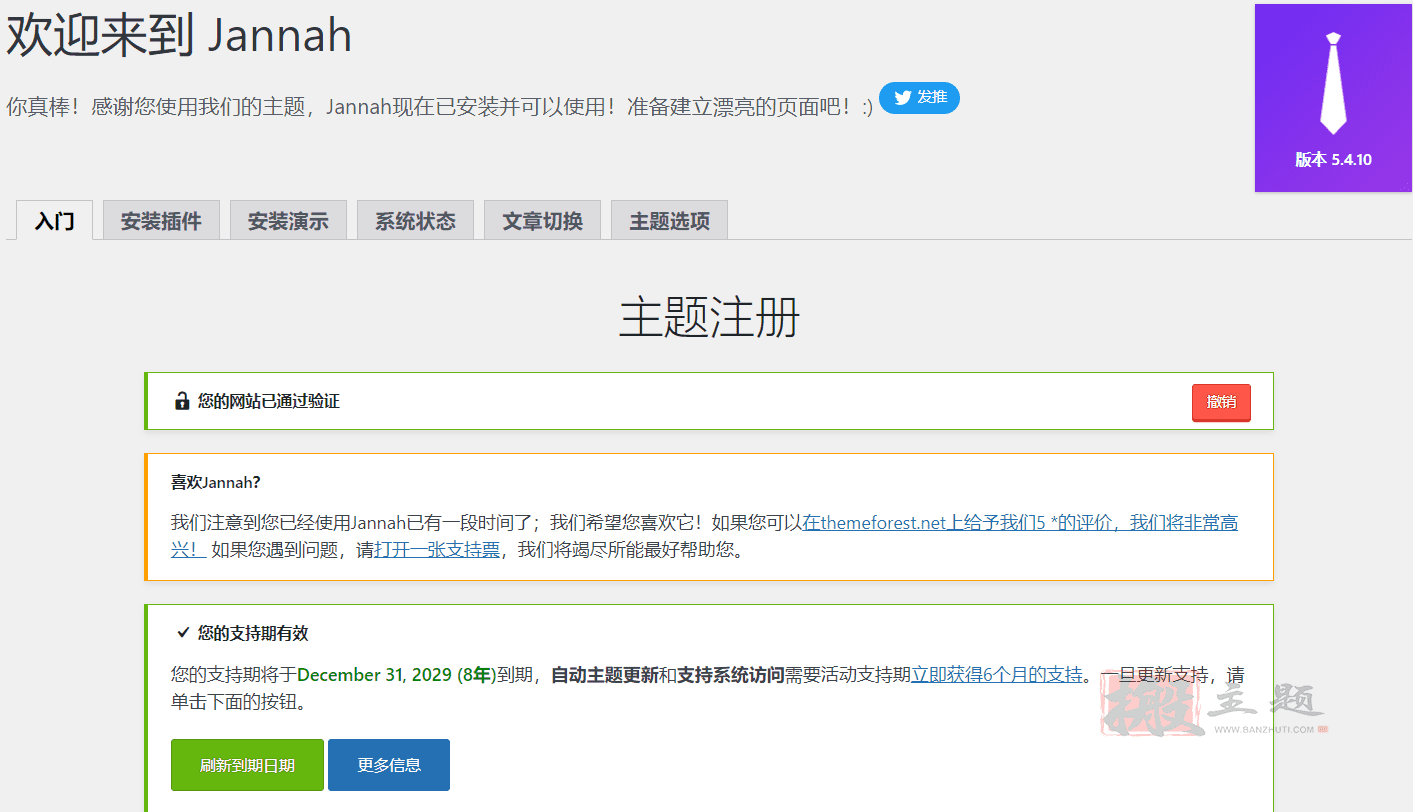
Task: Click the Twitter bird icon in the 发推 button
Action: pyautogui.click(x=903, y=97)
